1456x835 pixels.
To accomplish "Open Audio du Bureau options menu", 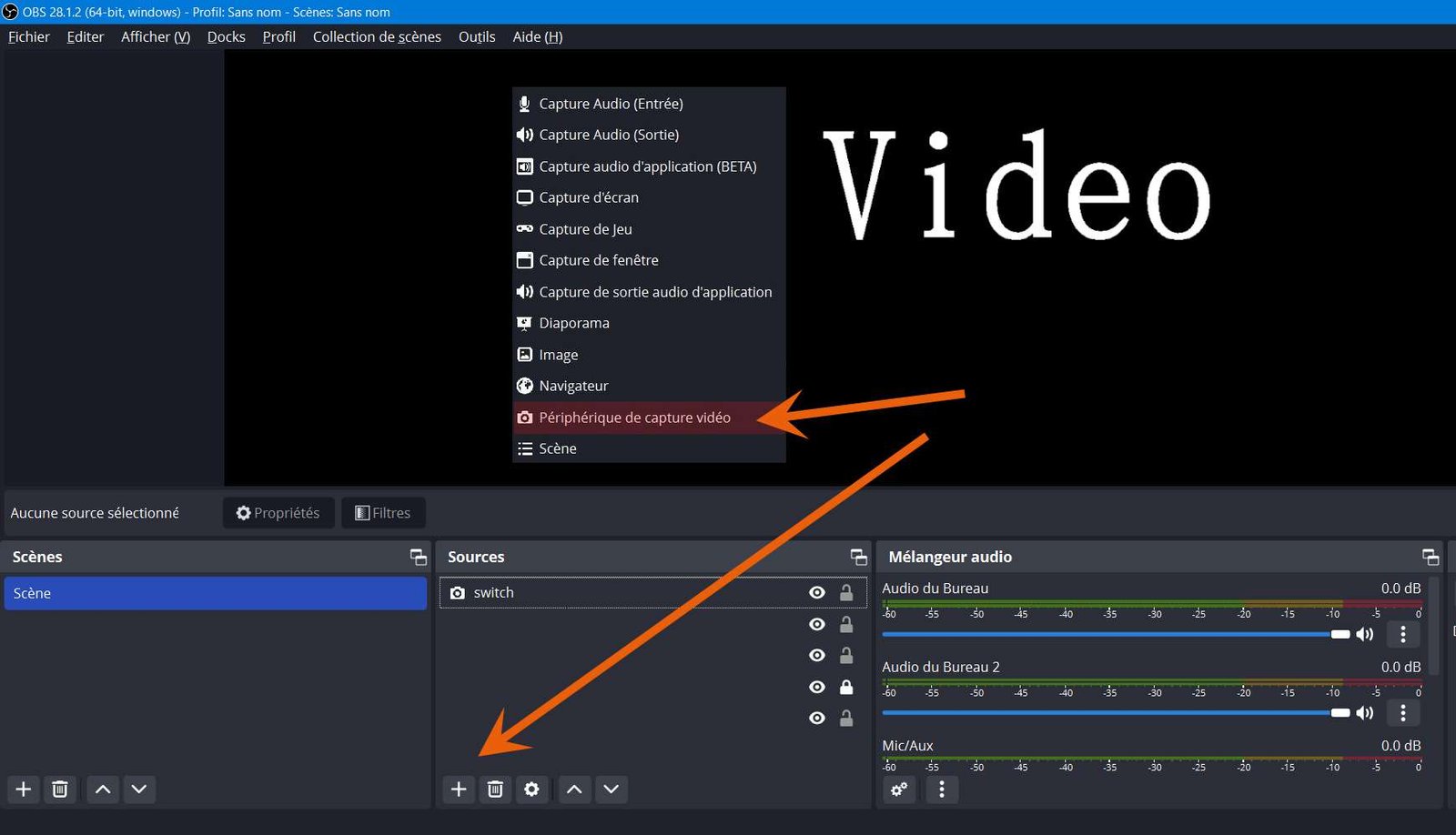I will [x=1403, y=634].
